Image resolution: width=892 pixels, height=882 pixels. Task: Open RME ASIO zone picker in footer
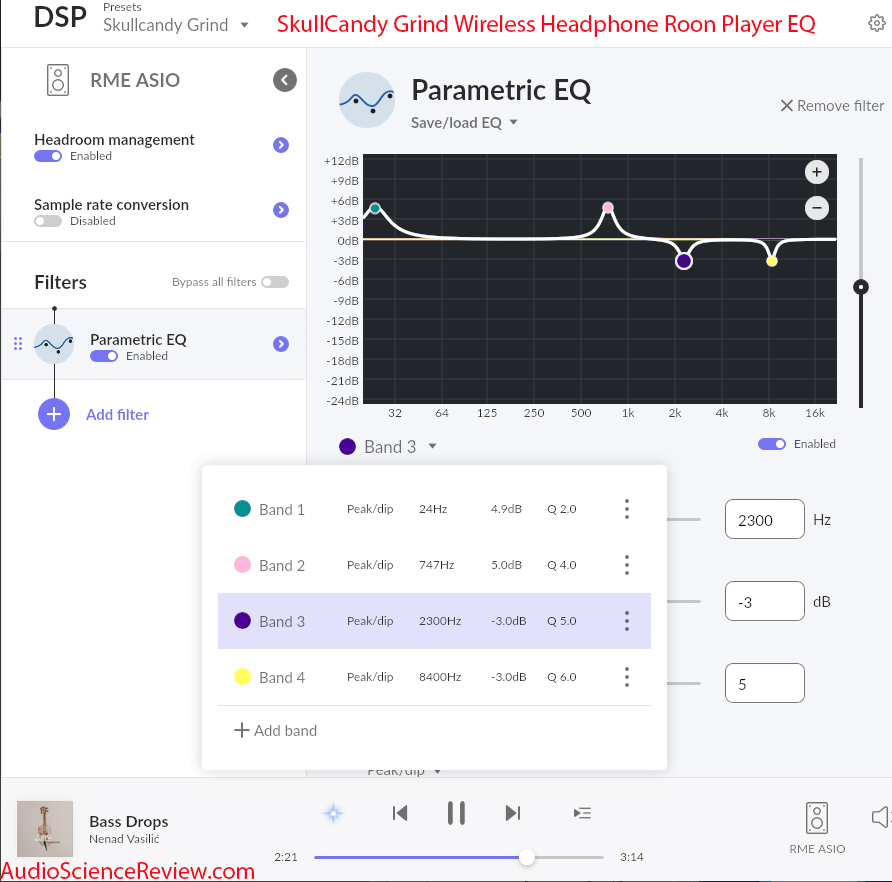[x=817, y=828]
